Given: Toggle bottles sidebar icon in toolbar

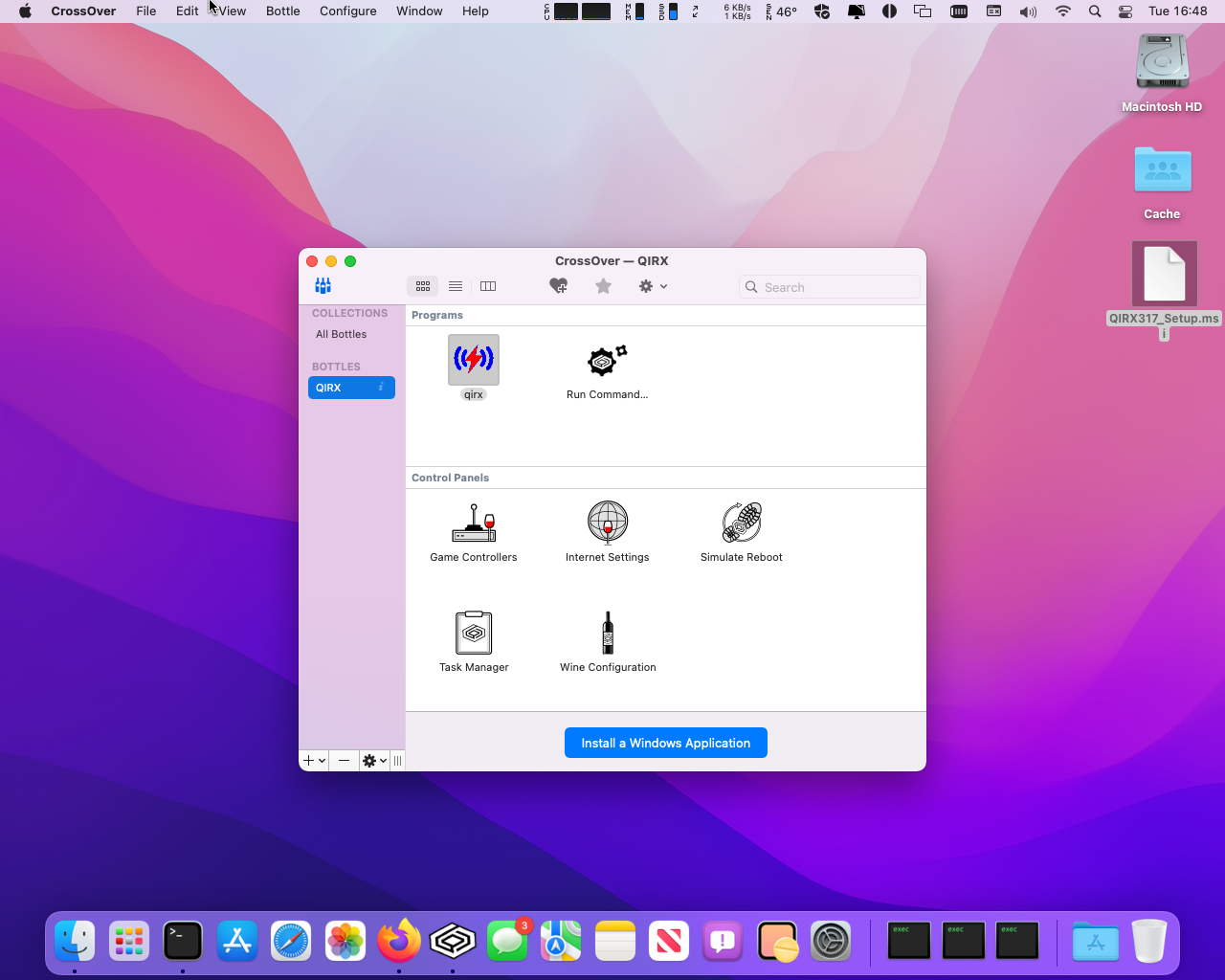Looking at the screenshot, I should [323, 286].
